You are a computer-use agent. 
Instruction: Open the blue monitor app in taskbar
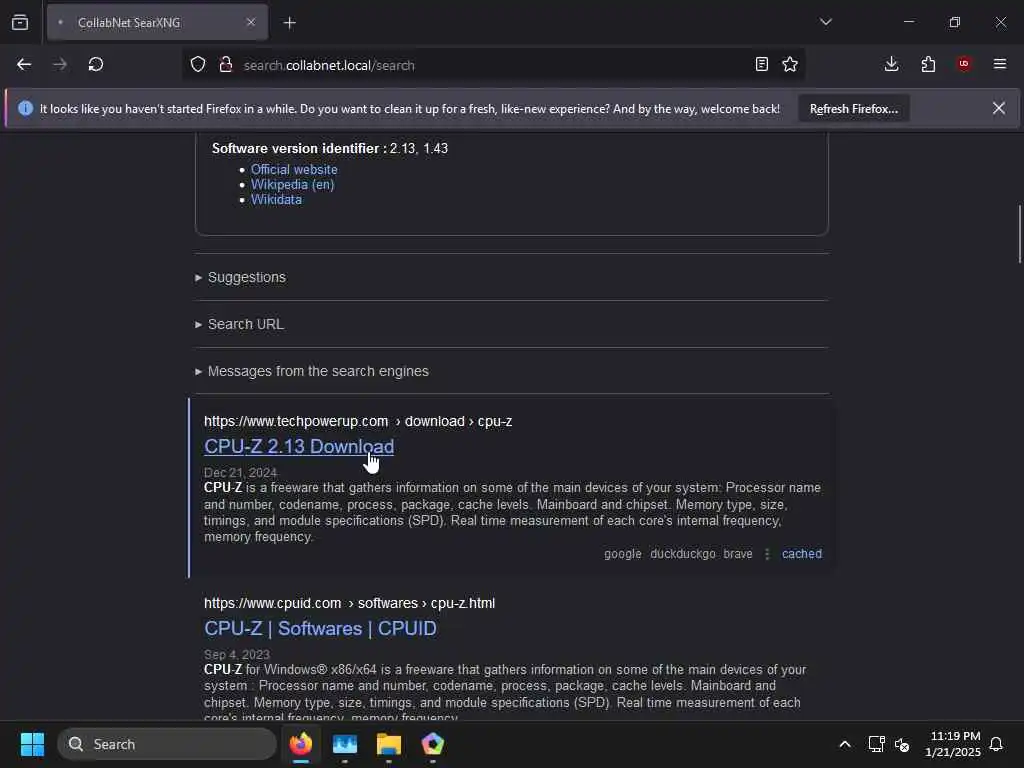[345, 744]
